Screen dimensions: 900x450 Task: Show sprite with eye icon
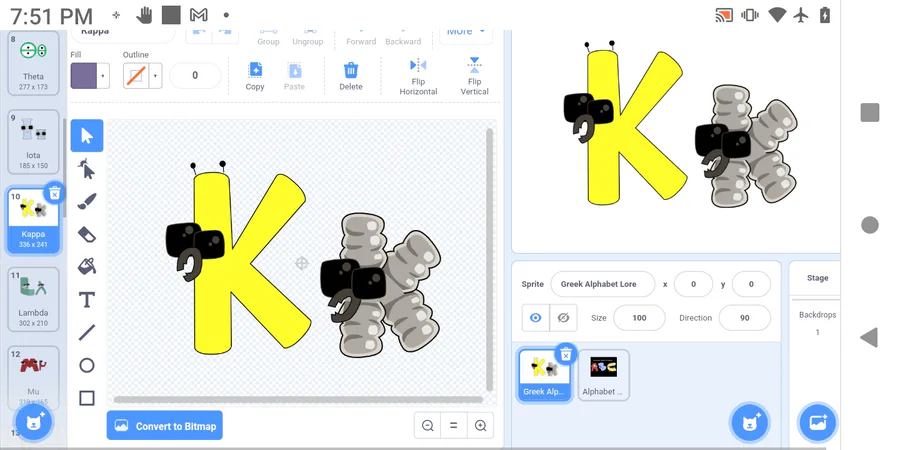536,317
